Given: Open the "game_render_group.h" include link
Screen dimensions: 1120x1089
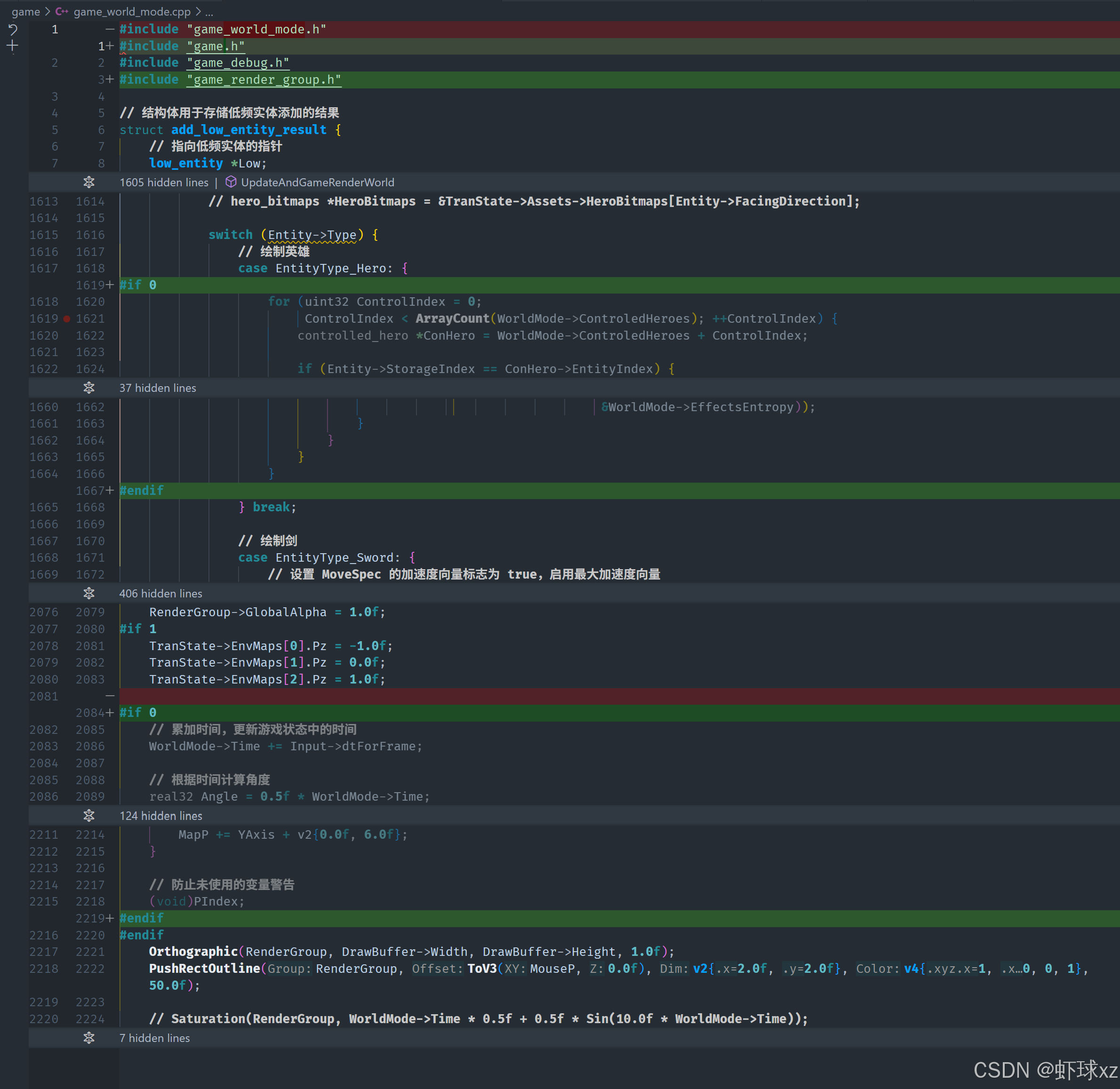Looking at the screenshot, I should tap(264, 79).
